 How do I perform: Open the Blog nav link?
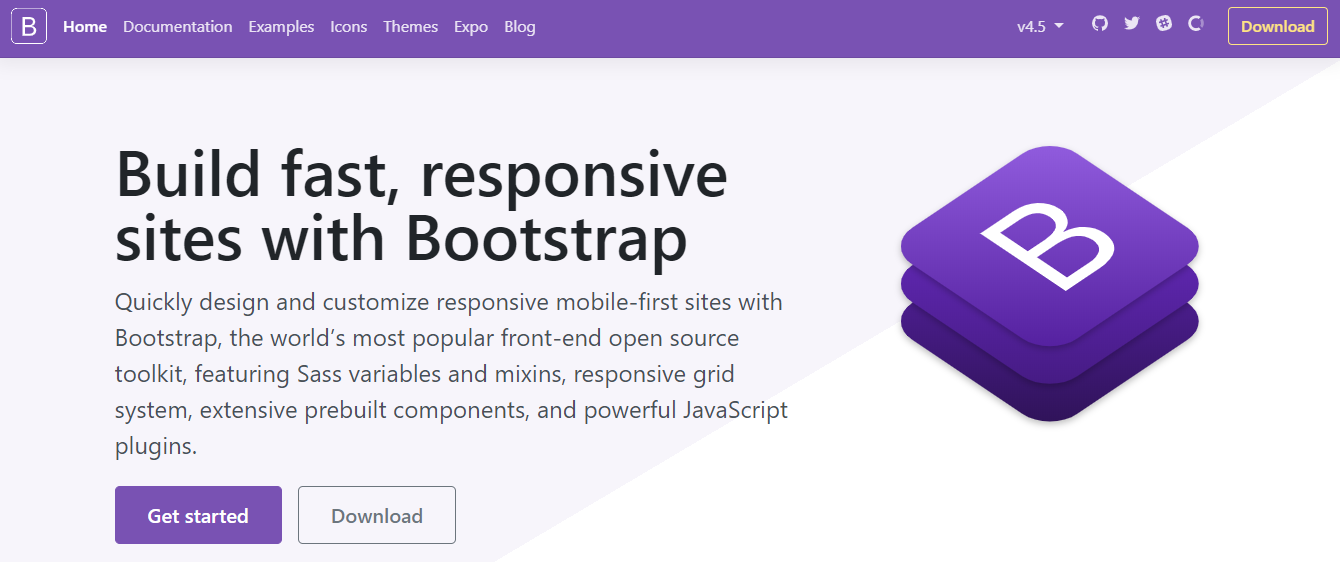tap(520, 27)
